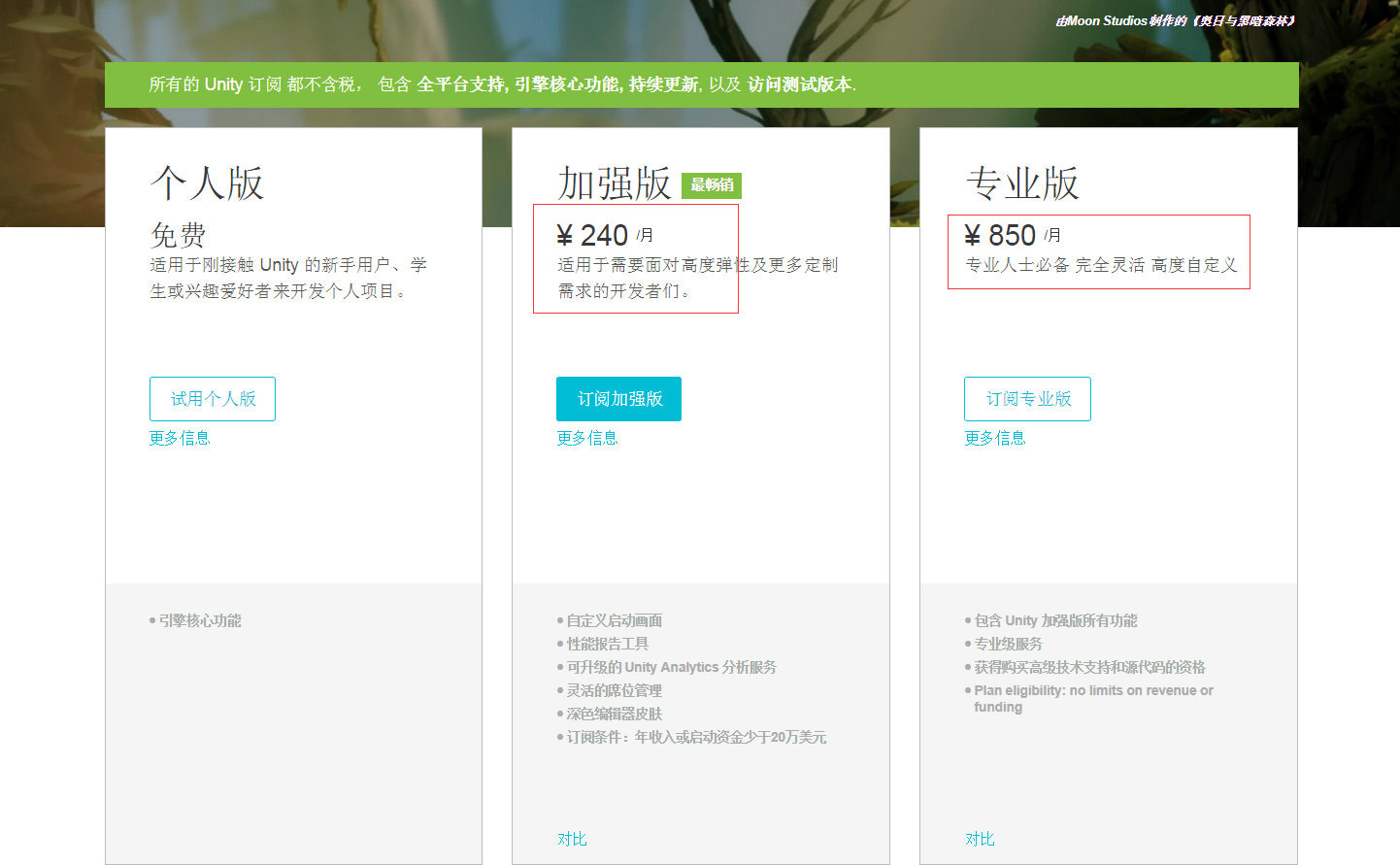Click the 免费 price label
This screenshot has height=865, width=1400.
[x=178, y=235]
